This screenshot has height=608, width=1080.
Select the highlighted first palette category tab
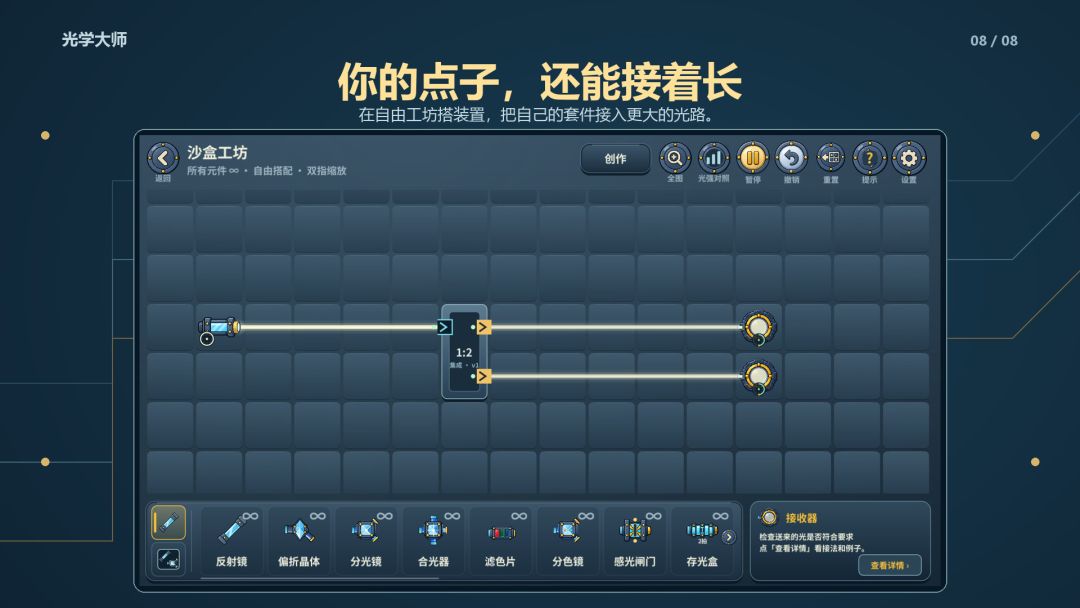[x=168, y=523]
